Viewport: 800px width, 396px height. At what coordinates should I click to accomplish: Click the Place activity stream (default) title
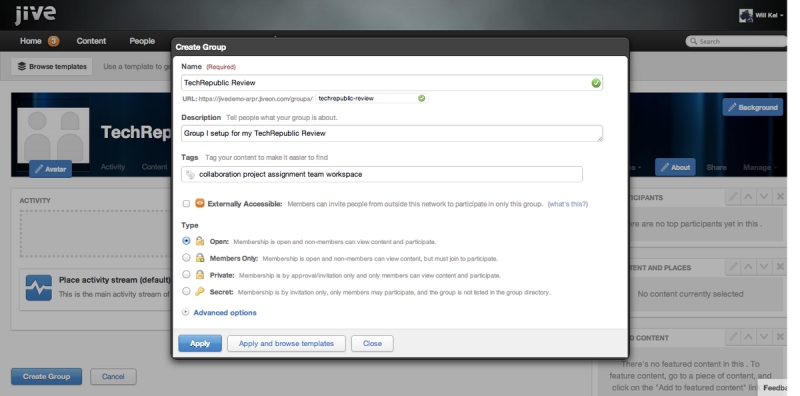pos(114,280)
